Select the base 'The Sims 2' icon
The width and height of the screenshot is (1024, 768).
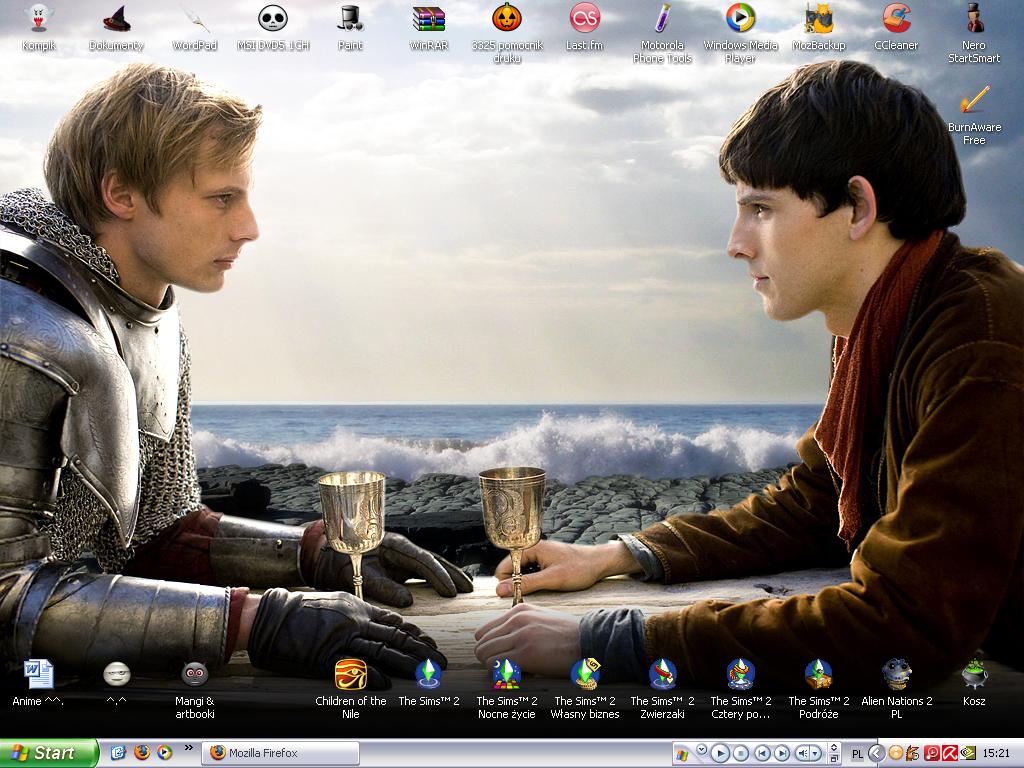[x=428, y=683]
